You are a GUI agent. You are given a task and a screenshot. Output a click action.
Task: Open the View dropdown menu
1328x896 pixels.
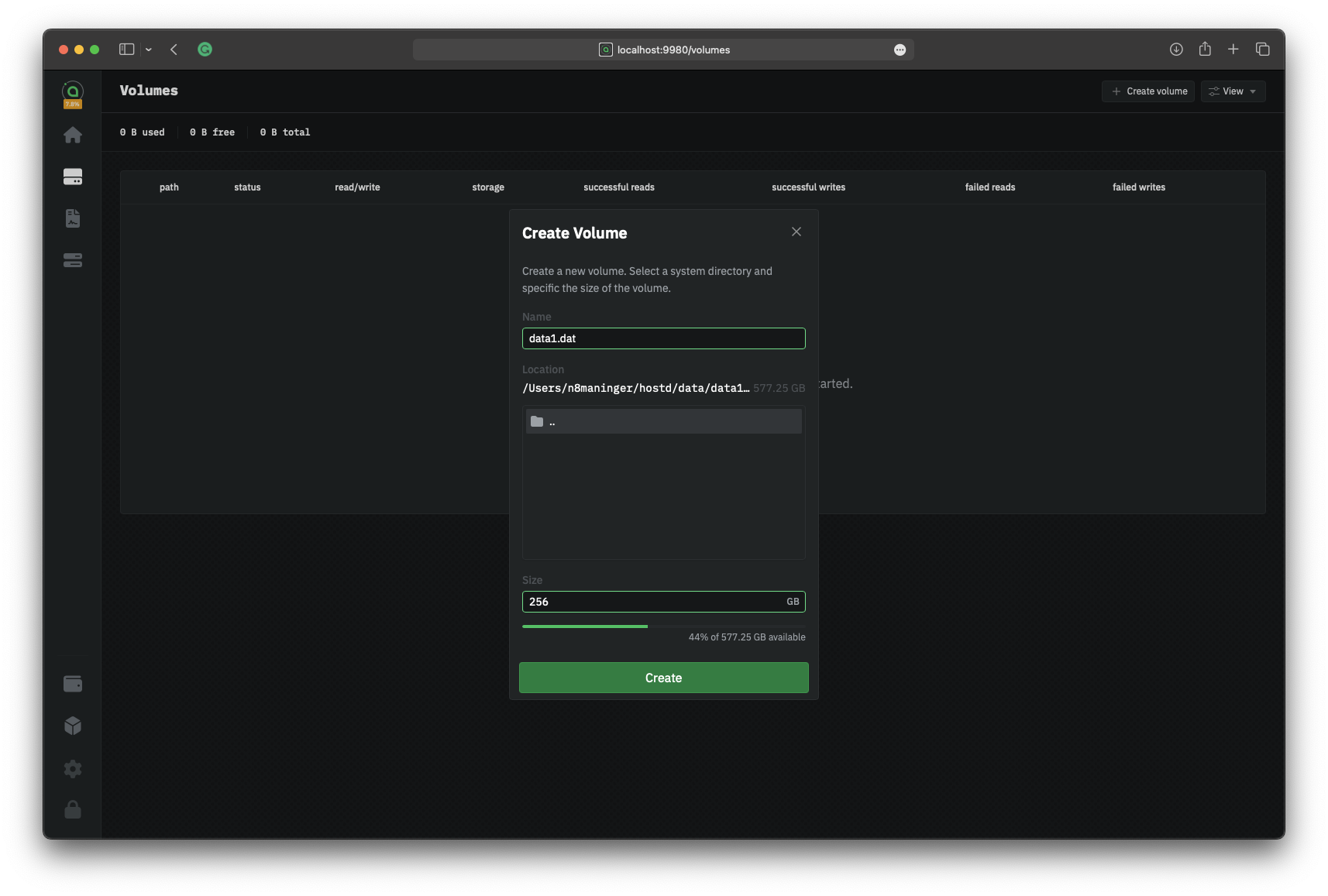(x=1233, y=91)
